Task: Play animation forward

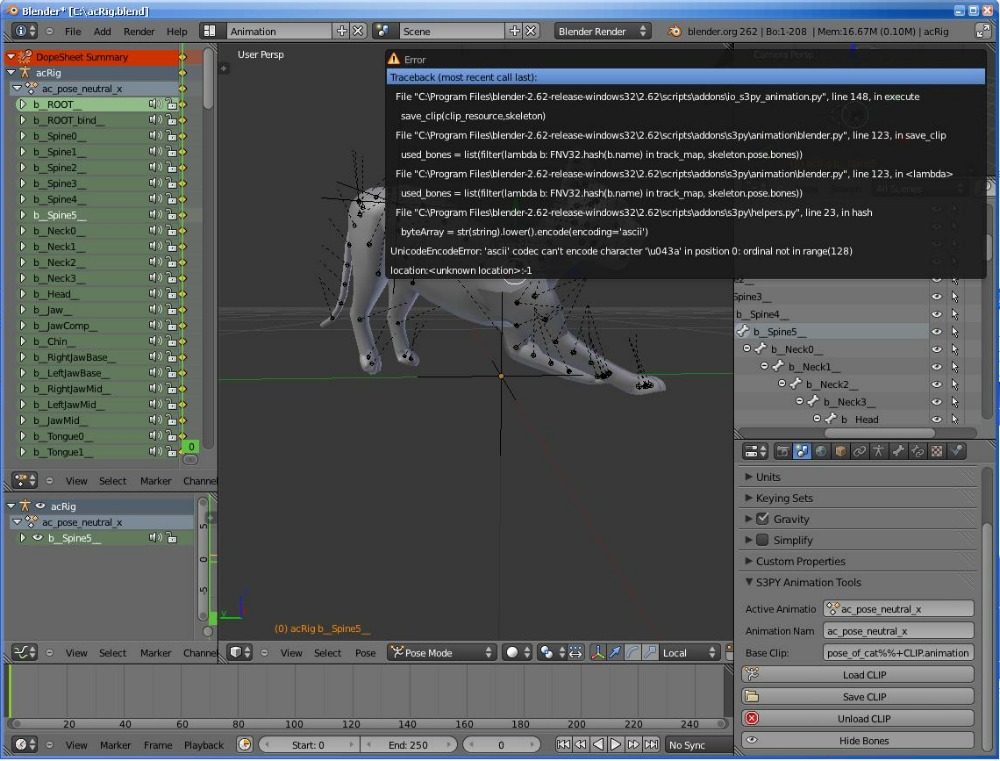Action: coord(615,744)
